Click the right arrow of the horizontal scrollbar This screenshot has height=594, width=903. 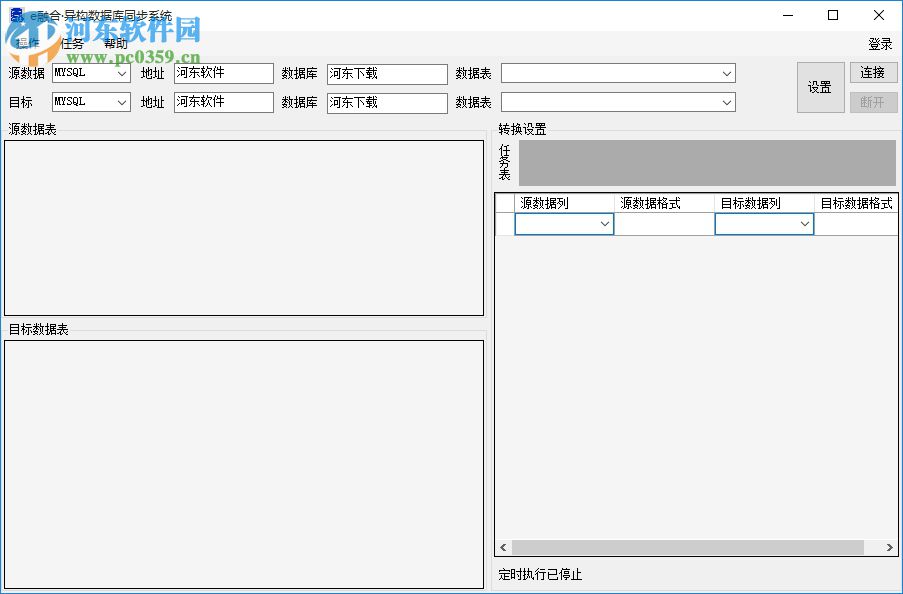pos(888,547)
